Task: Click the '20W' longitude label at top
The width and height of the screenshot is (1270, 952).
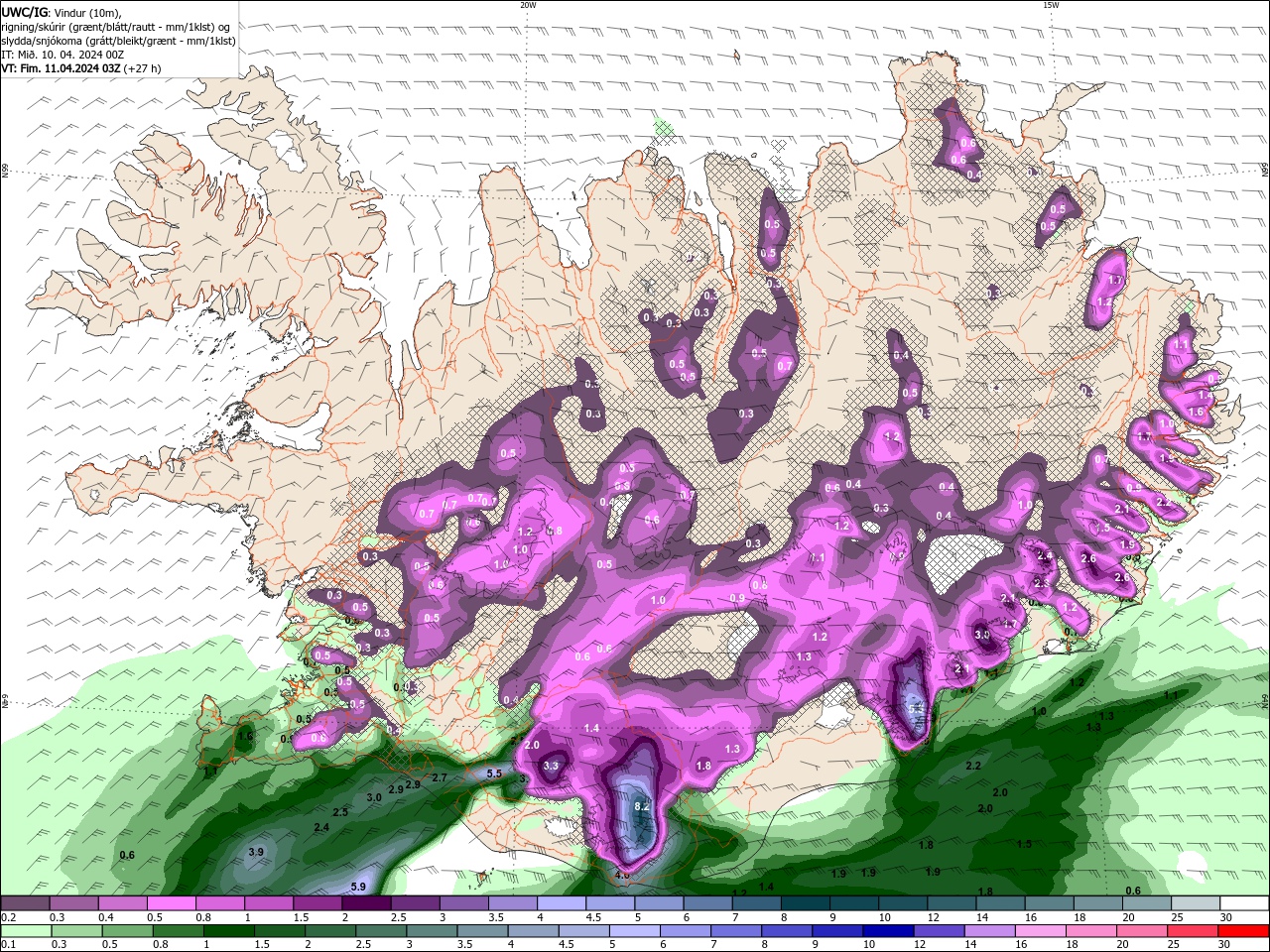Action: (528, 4)
